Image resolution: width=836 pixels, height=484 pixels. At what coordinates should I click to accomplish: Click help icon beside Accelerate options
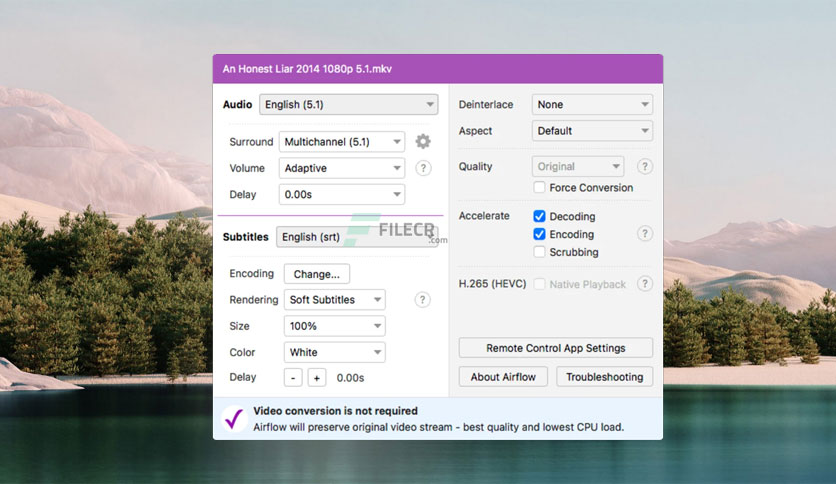(x=645, y=233)
